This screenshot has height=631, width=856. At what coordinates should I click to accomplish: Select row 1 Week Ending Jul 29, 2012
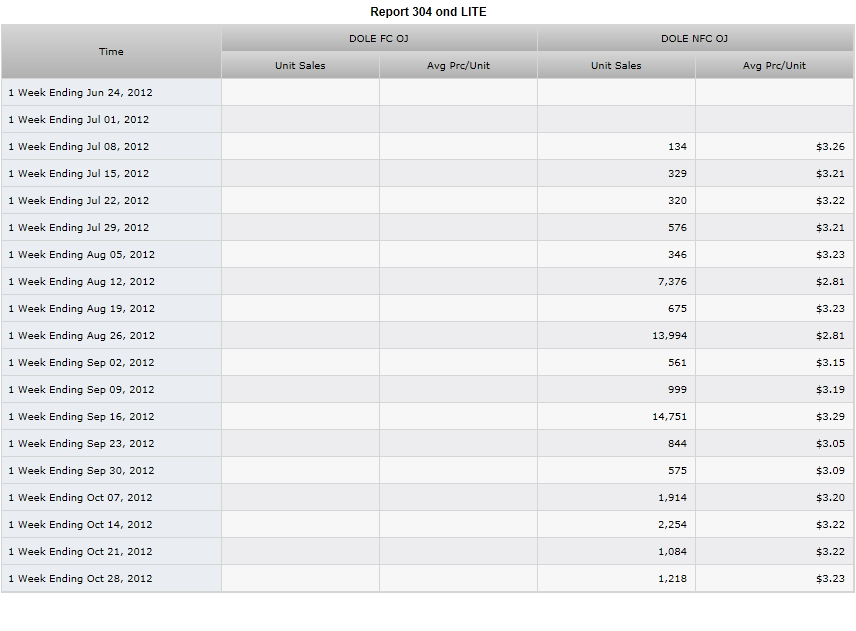coord(427,227)
